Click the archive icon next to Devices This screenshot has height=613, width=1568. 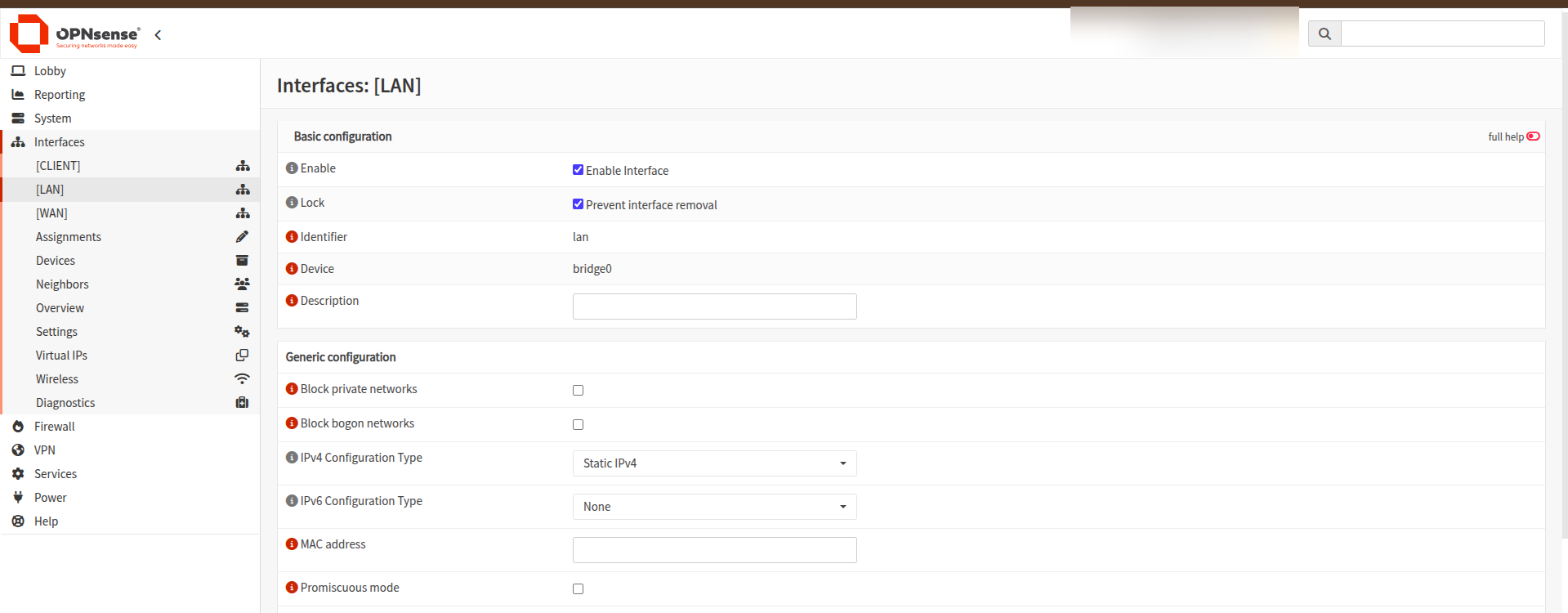click(x=242, y=261)
